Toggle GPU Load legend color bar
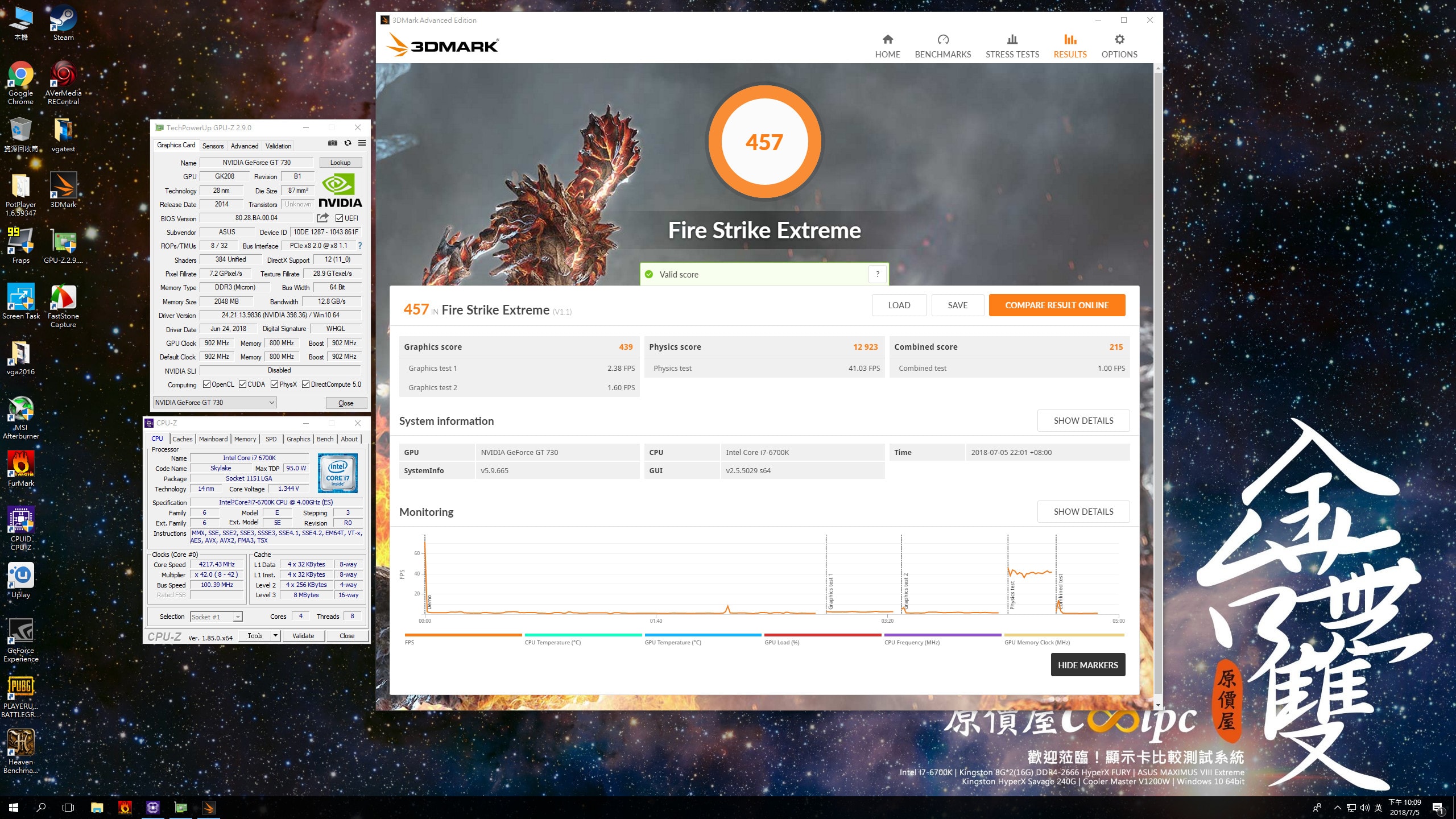The height and width of the screenshot is (819, 1456). click(822, 635)
